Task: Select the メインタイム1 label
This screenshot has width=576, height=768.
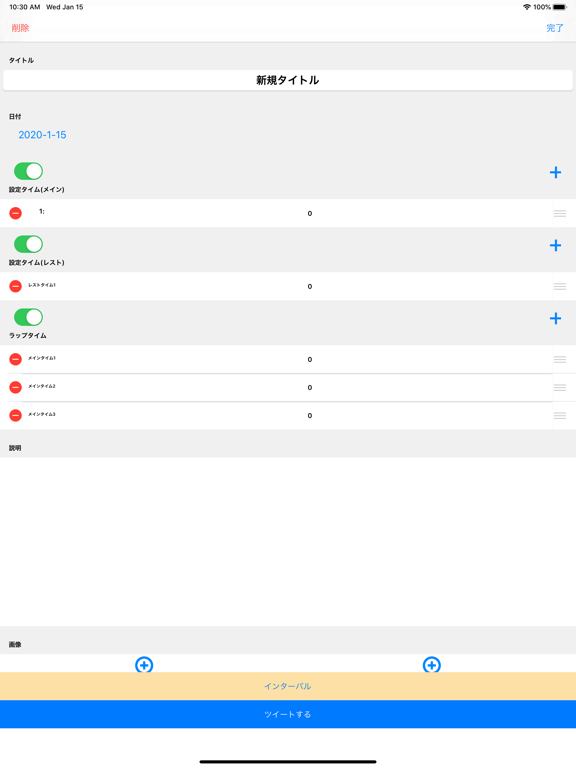Action: [42, 358]
